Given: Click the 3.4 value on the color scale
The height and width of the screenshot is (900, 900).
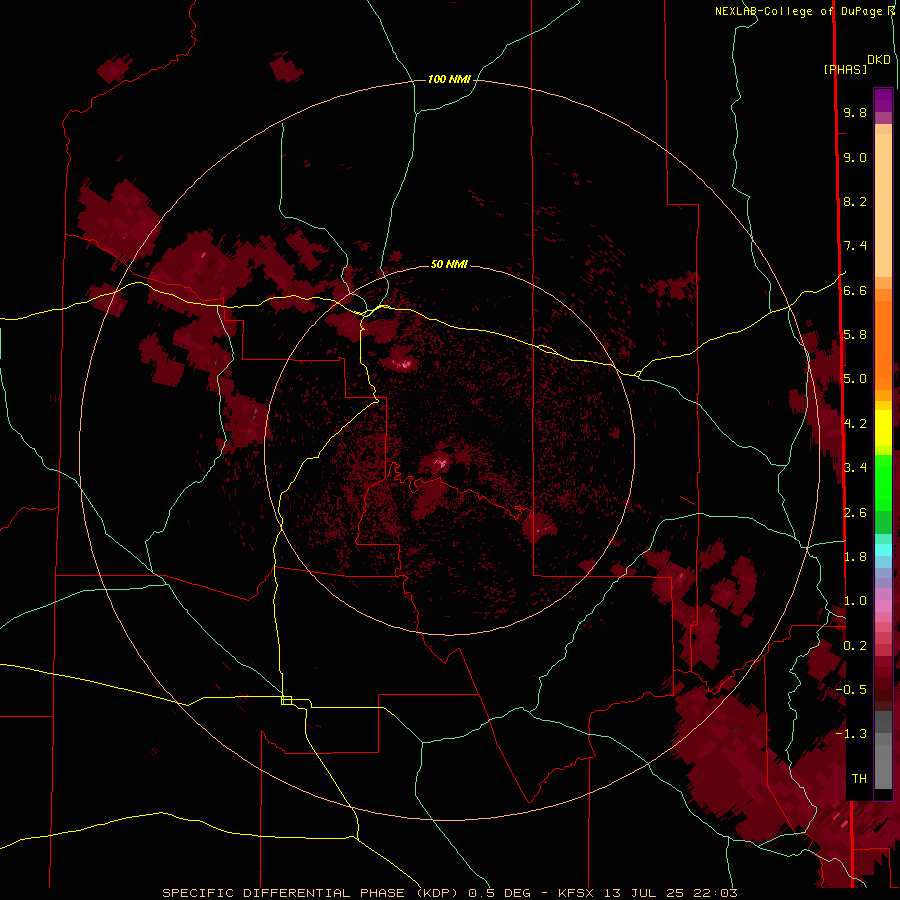Looking at the screenshot, I should pos(855,468).
